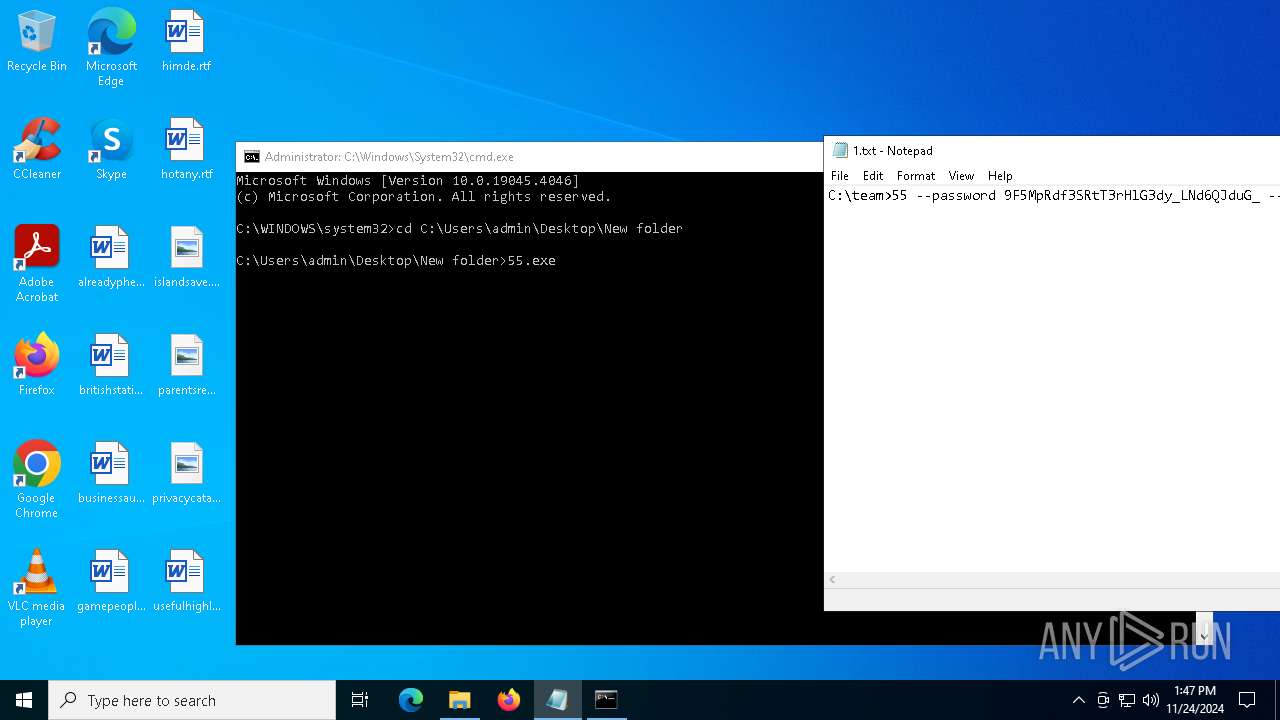Select alreadyphe... Word document icon

[x=111, y=258]
